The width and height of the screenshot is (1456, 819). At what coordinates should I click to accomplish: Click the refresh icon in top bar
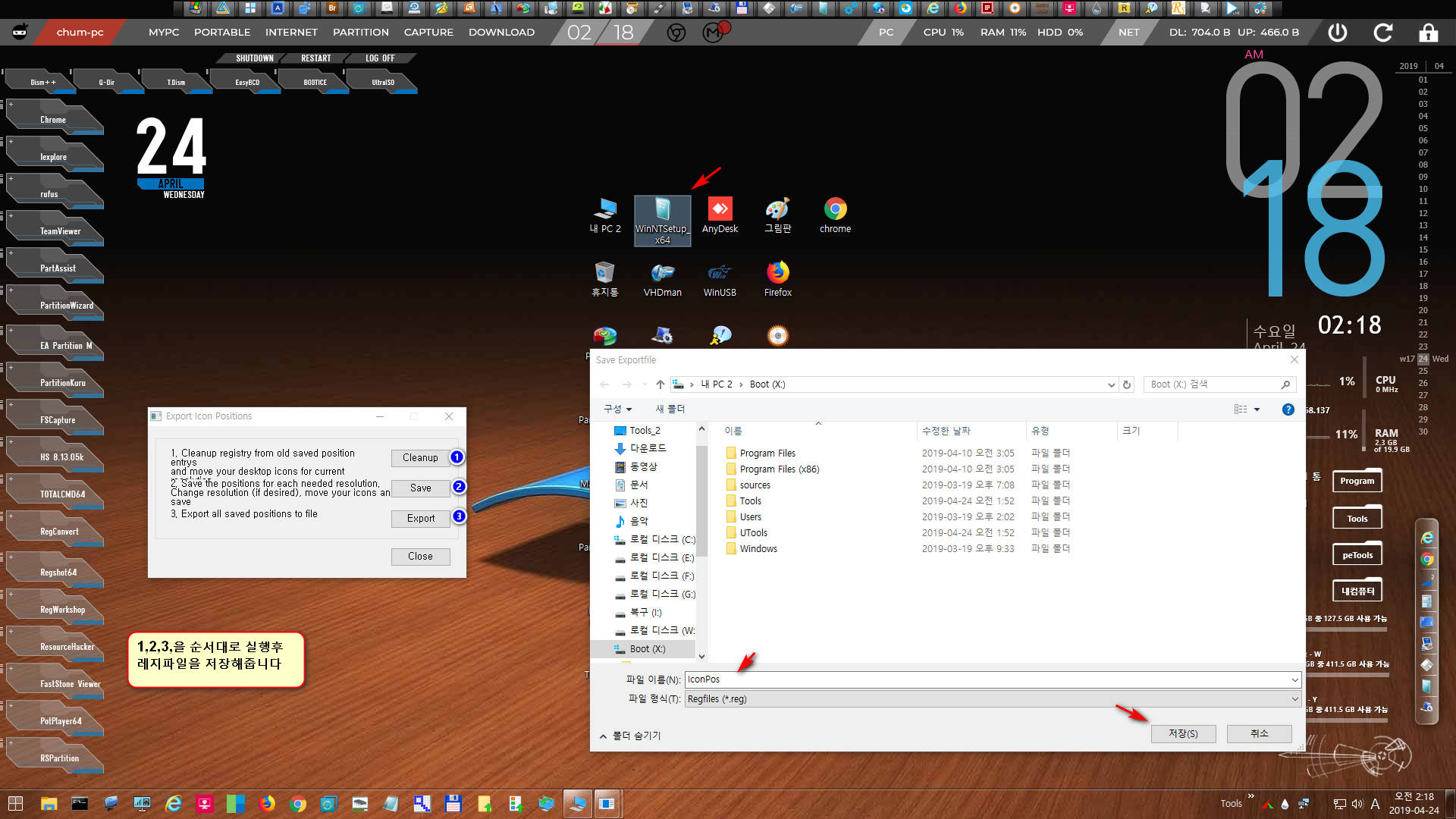point(1383,33)
